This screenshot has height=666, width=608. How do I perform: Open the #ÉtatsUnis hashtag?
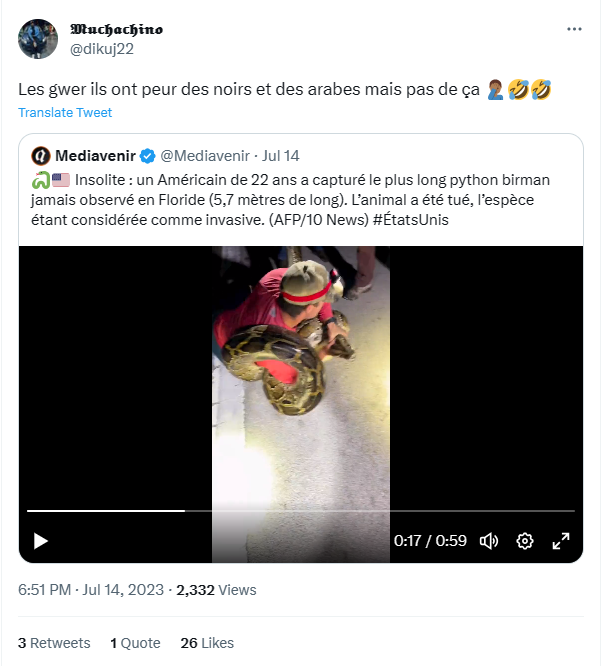[x=410, y=220]
